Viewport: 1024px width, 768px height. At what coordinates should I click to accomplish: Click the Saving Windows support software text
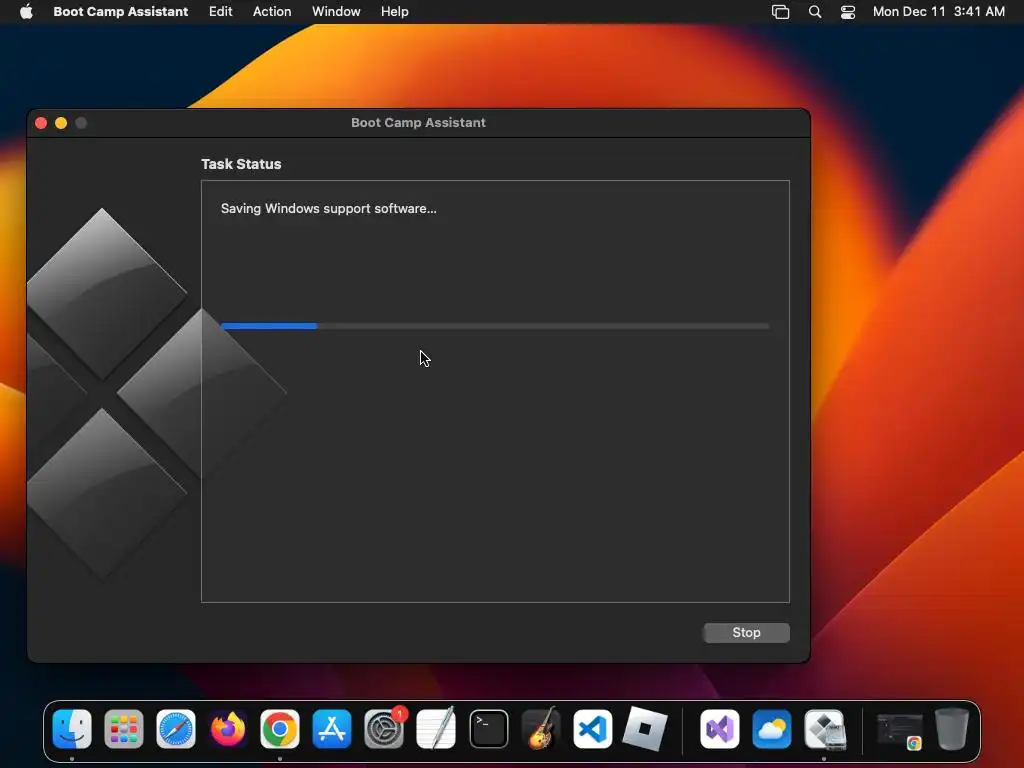pyautogui.click(x=328, y=208)
